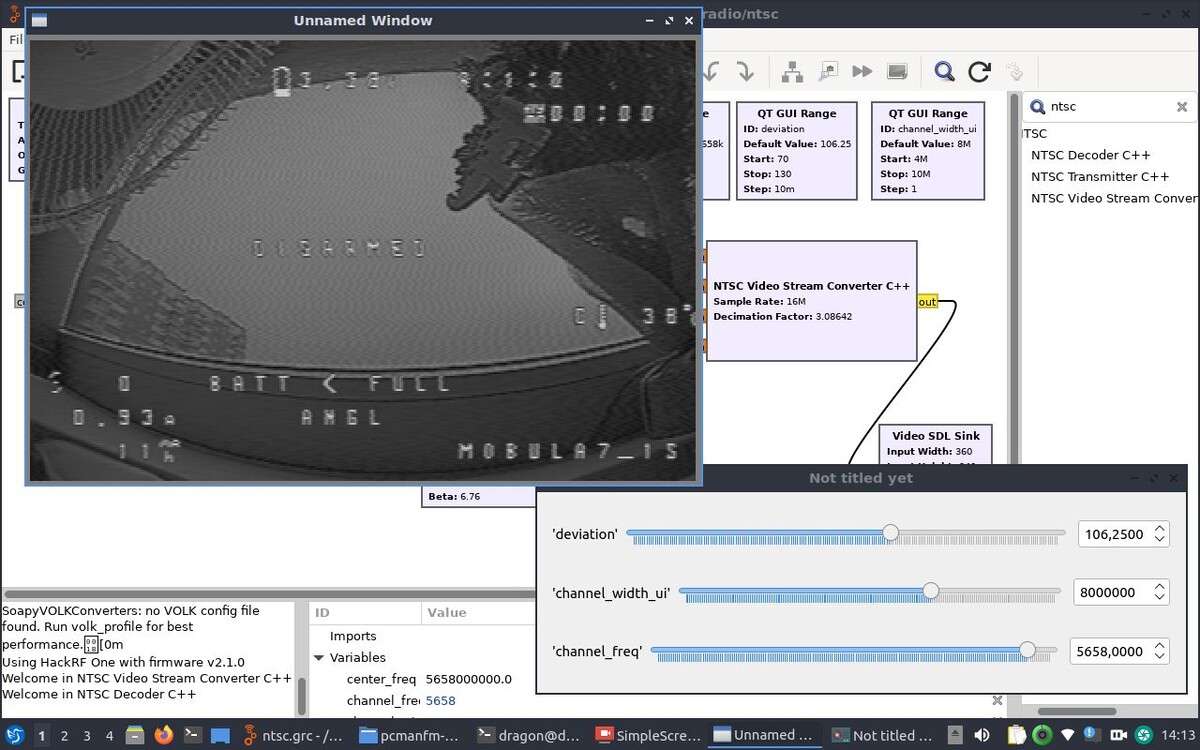1200x750 pixels.
Task: Click the screen capture toolbar icon
Action: click(897, 71)
